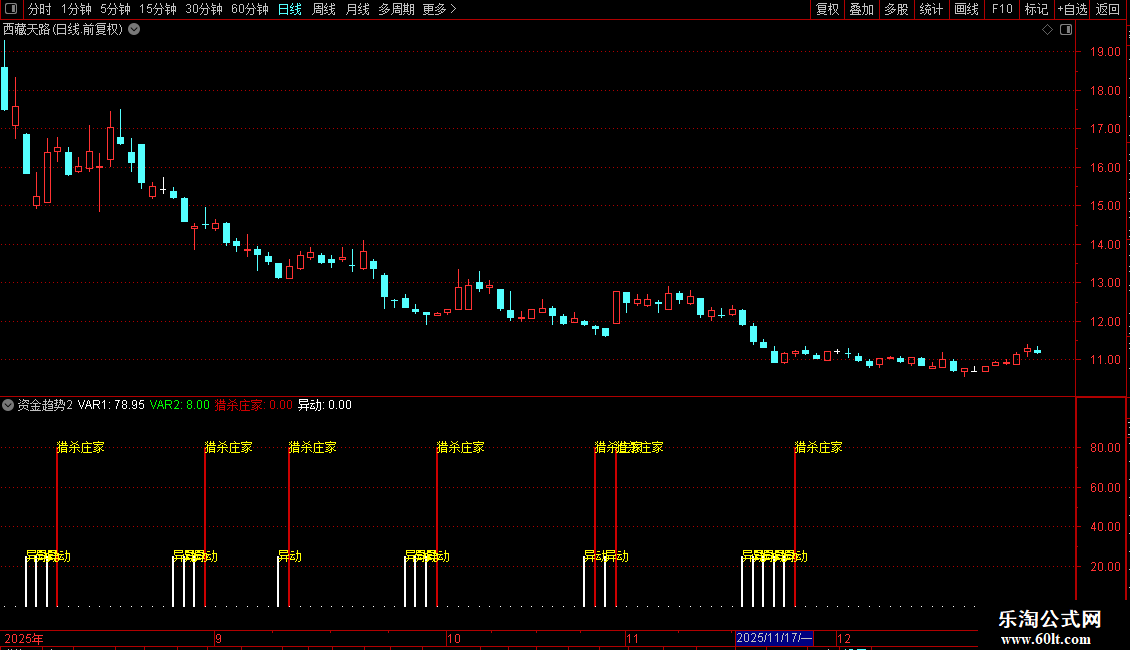
Task: Add the stock via +自选
Action: pyautogui.click(x=1072, y=9)
